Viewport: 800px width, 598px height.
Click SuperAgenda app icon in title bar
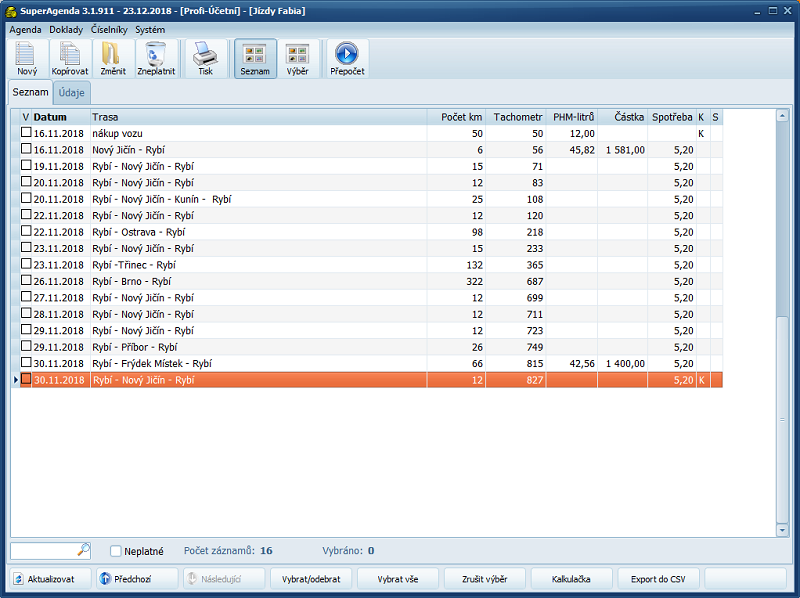click(x=11, y=11)
